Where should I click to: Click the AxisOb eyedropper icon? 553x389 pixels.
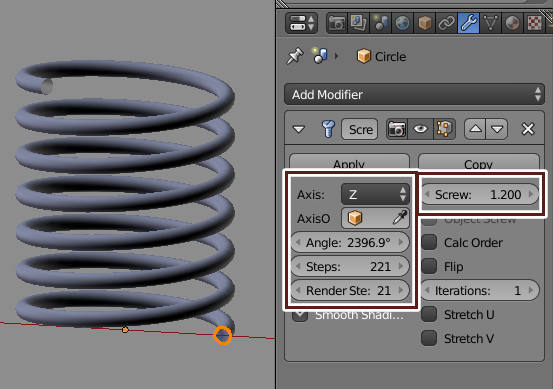pos(400,218)
